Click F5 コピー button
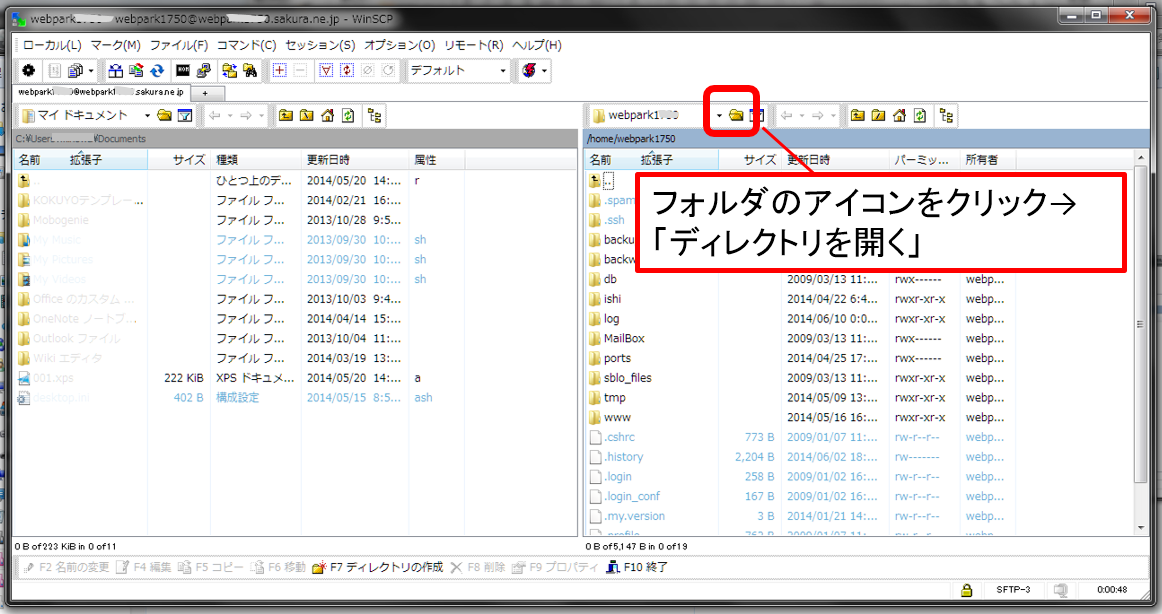This screenshot has width=1162, height=614. click(210, 567)
